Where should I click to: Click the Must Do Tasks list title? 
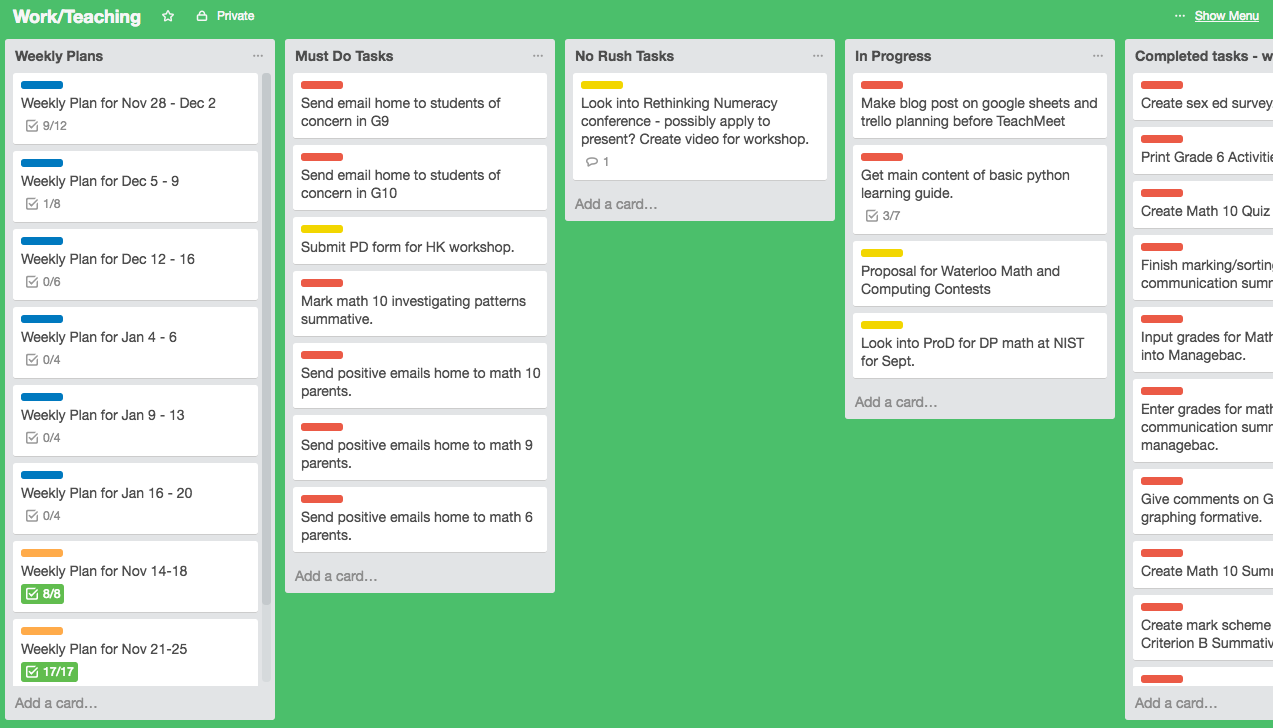click(x=344, y=56)
